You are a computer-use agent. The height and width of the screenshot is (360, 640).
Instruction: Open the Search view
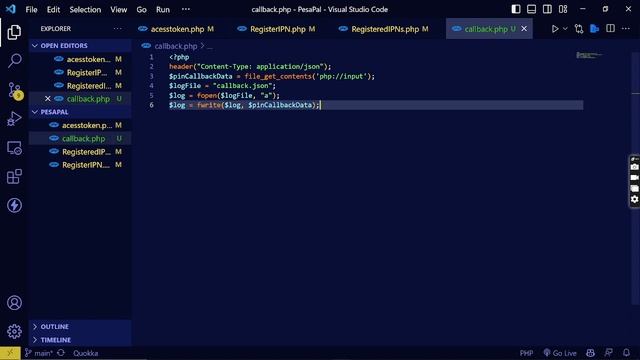pyautogui.click(x=14, y=61)
